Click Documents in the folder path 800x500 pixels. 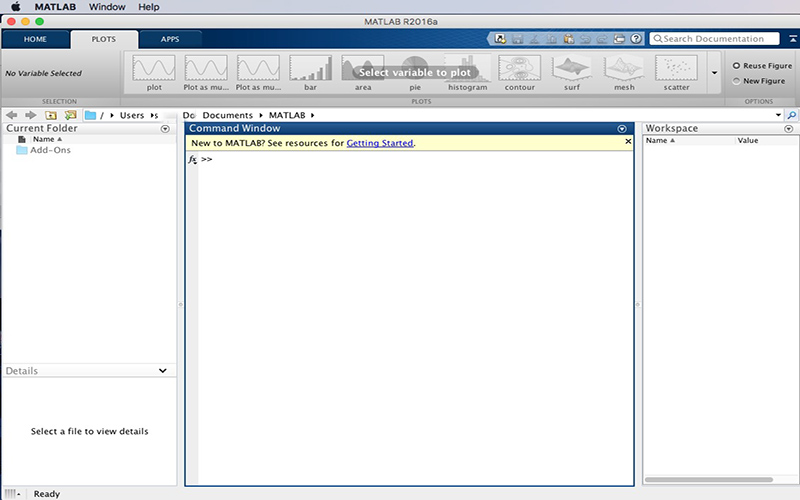228,115
